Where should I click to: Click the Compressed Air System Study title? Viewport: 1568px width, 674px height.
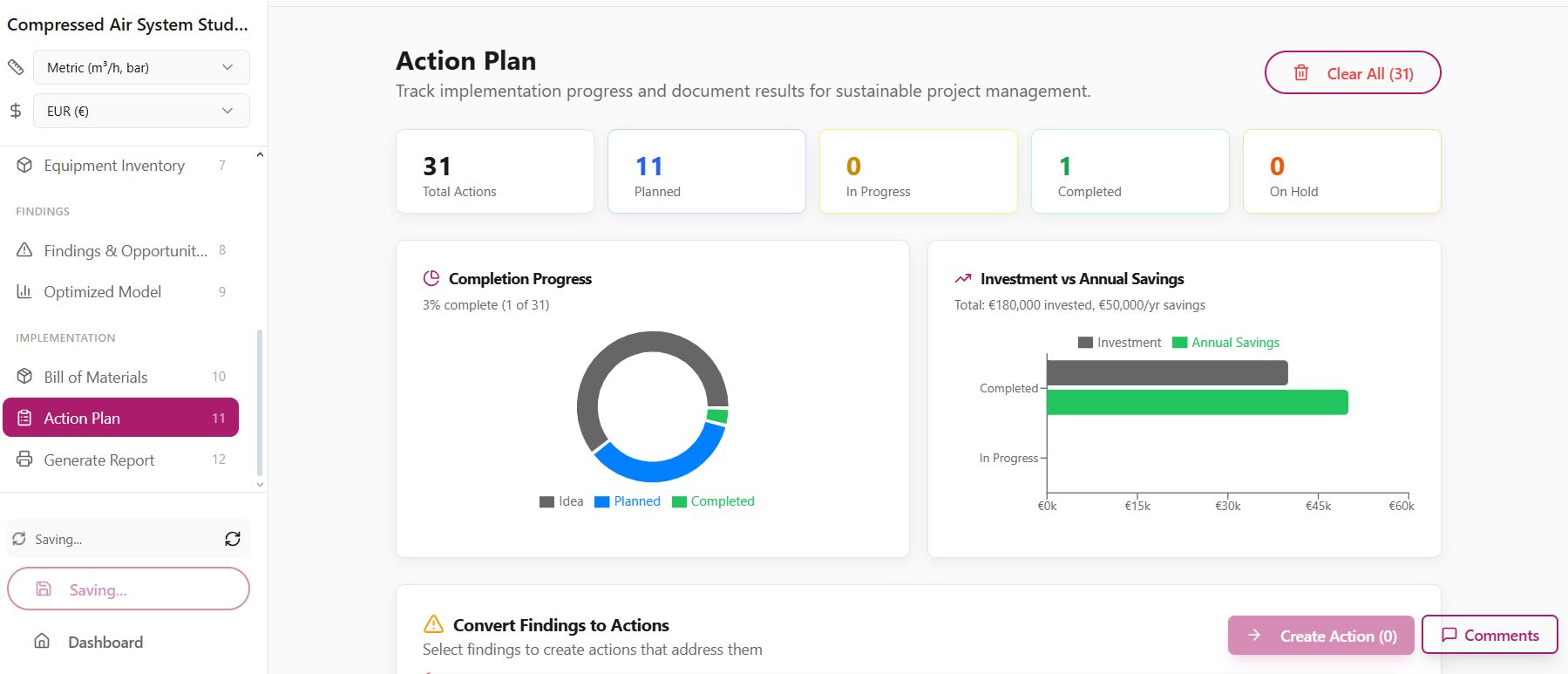click(x=127, y=24)
